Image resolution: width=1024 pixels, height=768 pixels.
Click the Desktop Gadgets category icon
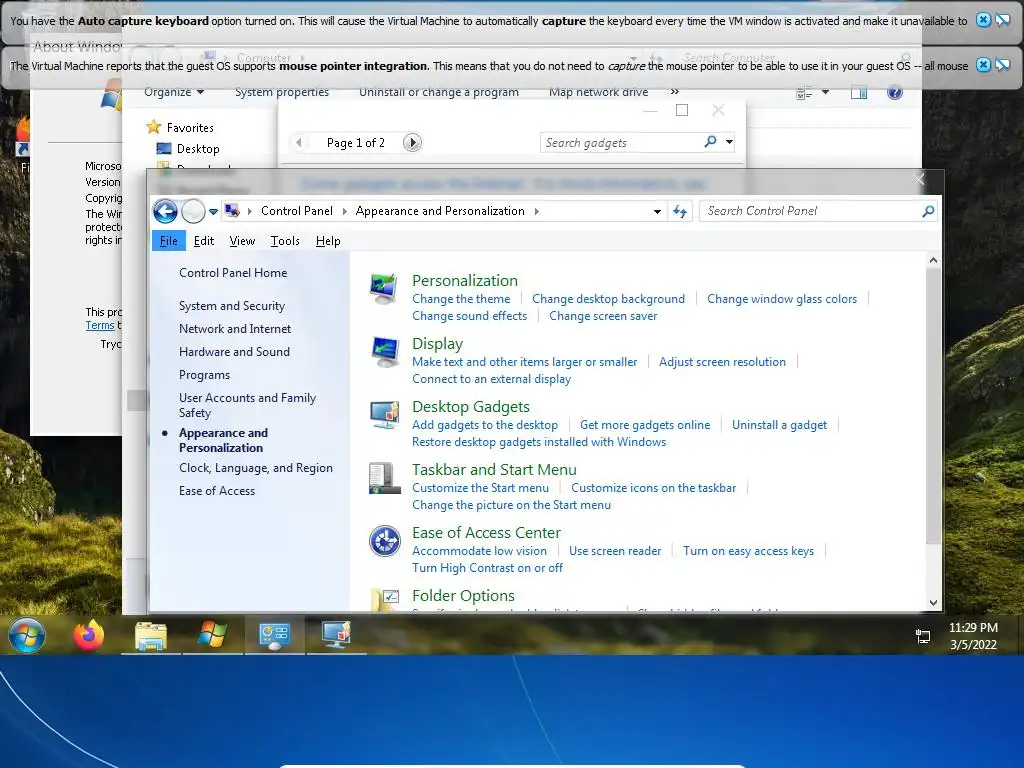click(x=384, y=415)
